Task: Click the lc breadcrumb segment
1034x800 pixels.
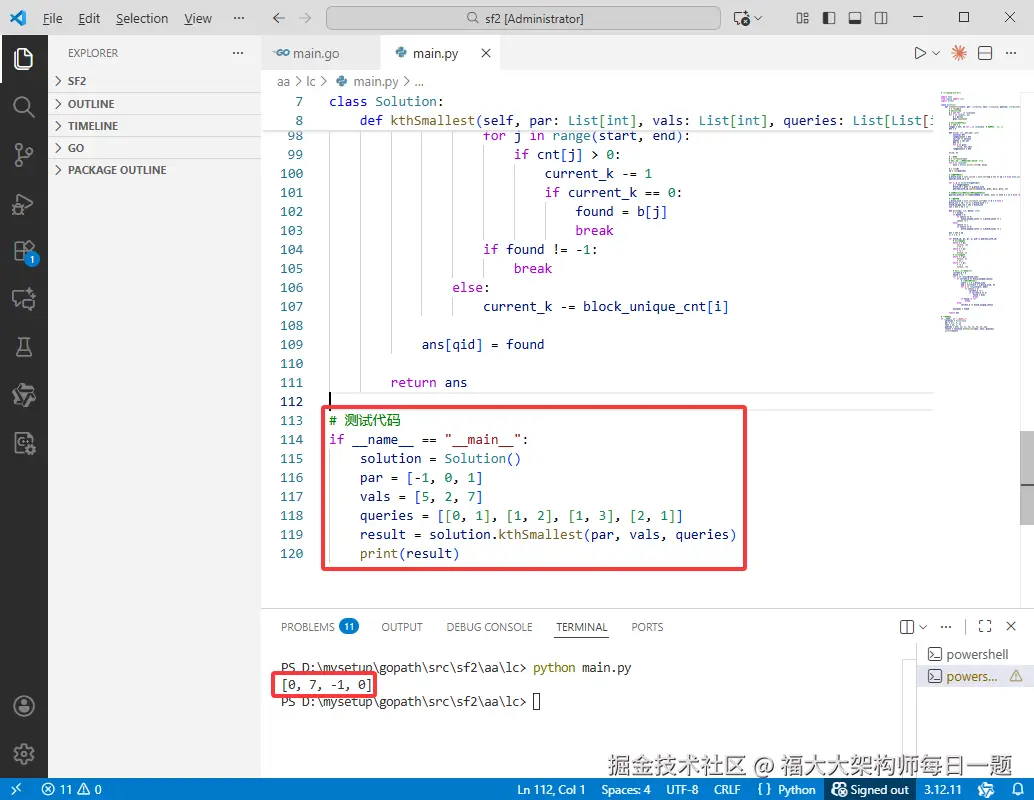Action: [311, 82]
